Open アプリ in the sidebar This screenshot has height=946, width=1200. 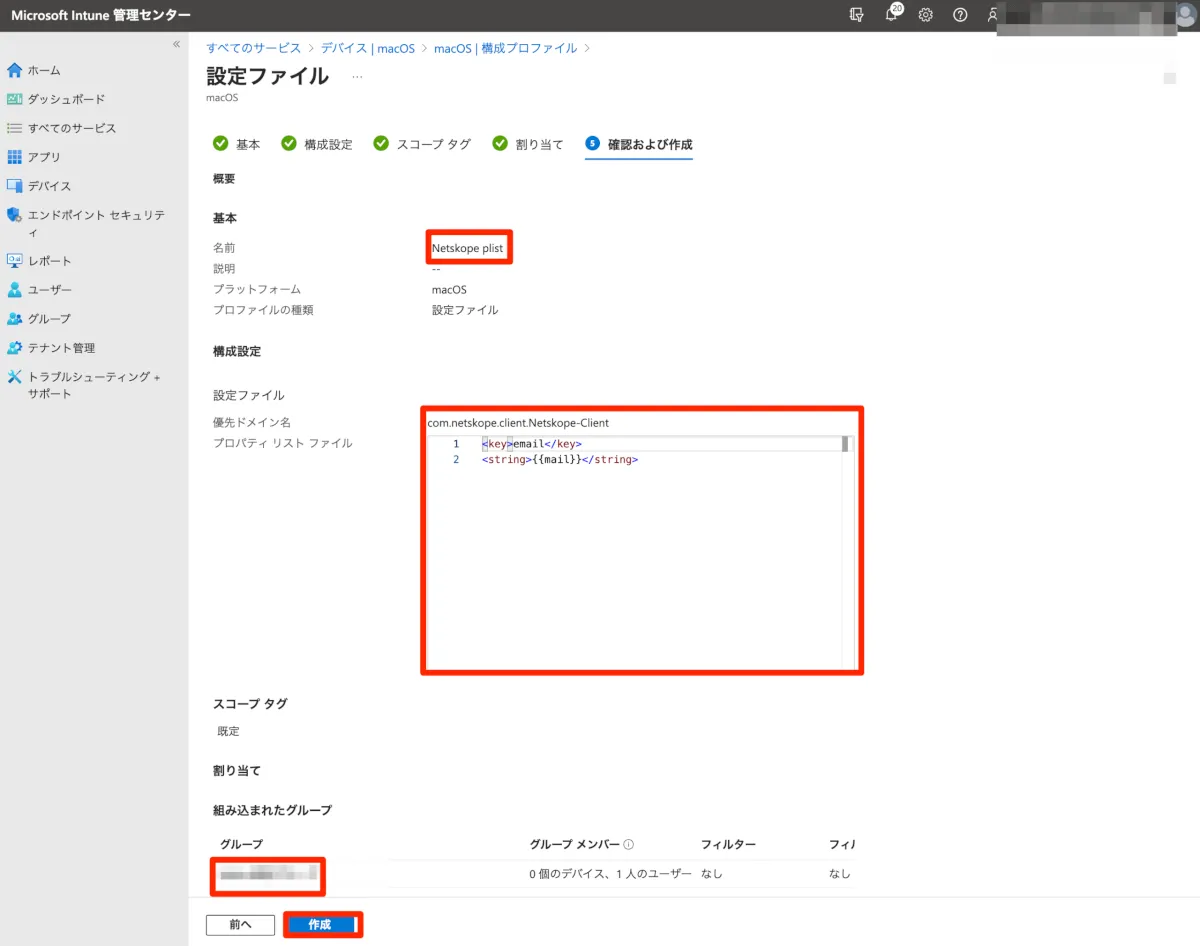[43, 157]
